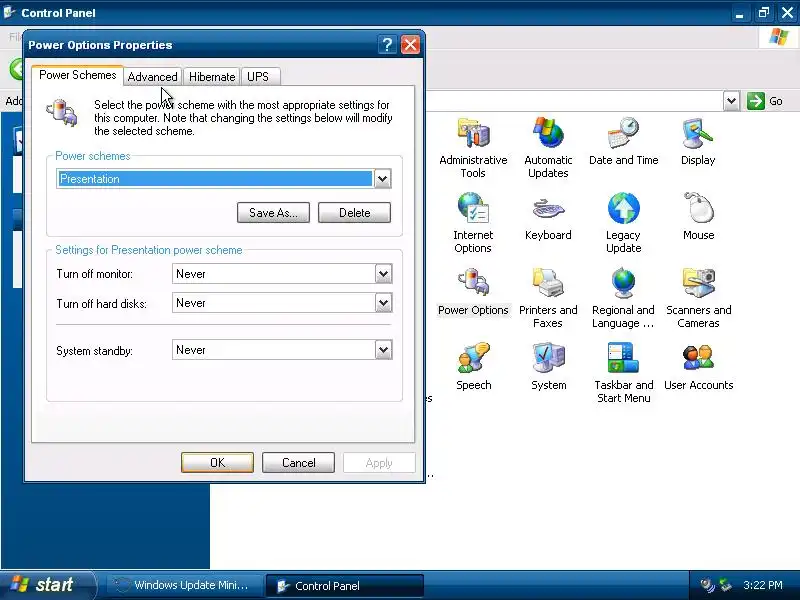The height and width of the screenshot is (600, 800).
Task: Expand the Power schemes dropdown arrow
Action: (383, 179)
